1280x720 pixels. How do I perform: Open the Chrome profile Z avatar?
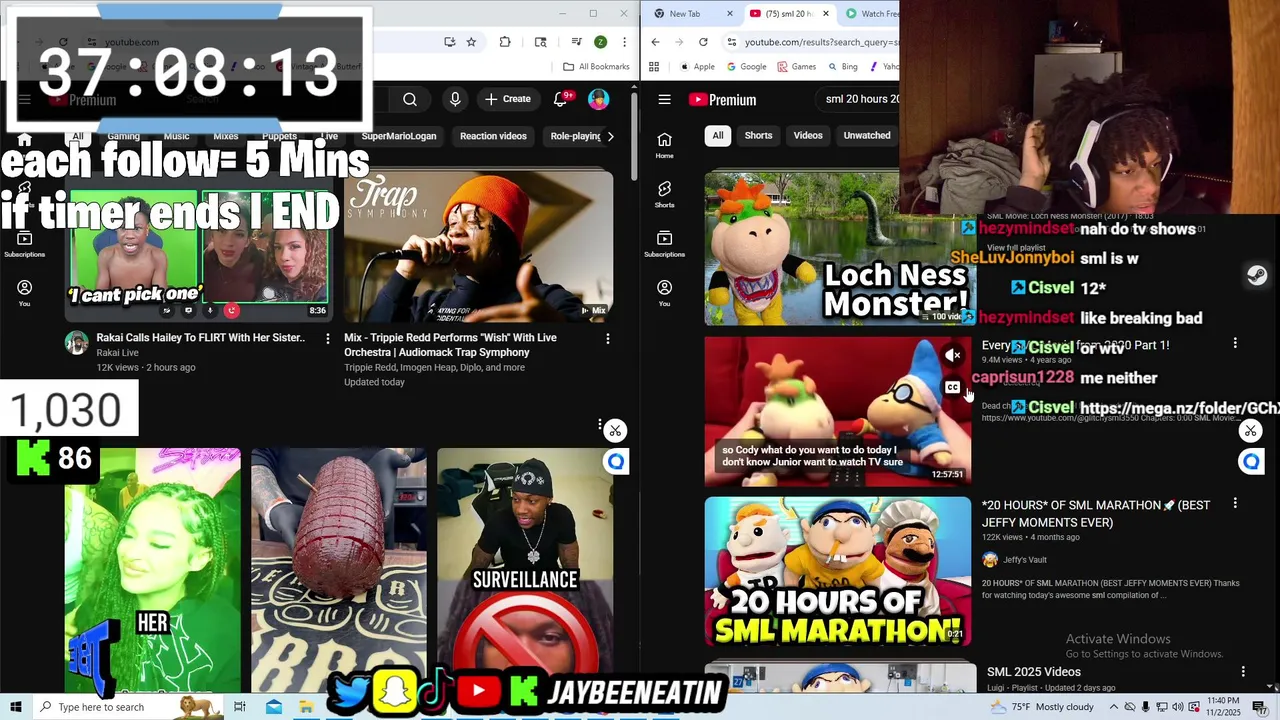click(600, 42)
